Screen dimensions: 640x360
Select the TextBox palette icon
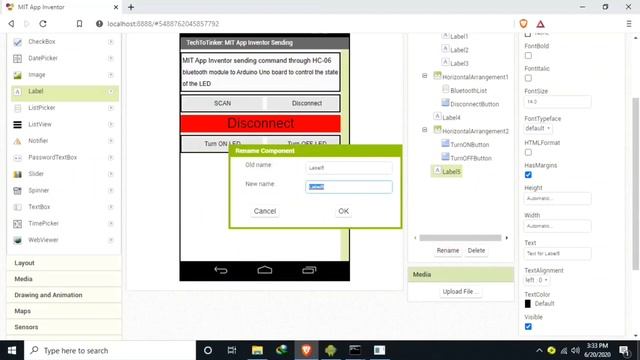[18, 207]
